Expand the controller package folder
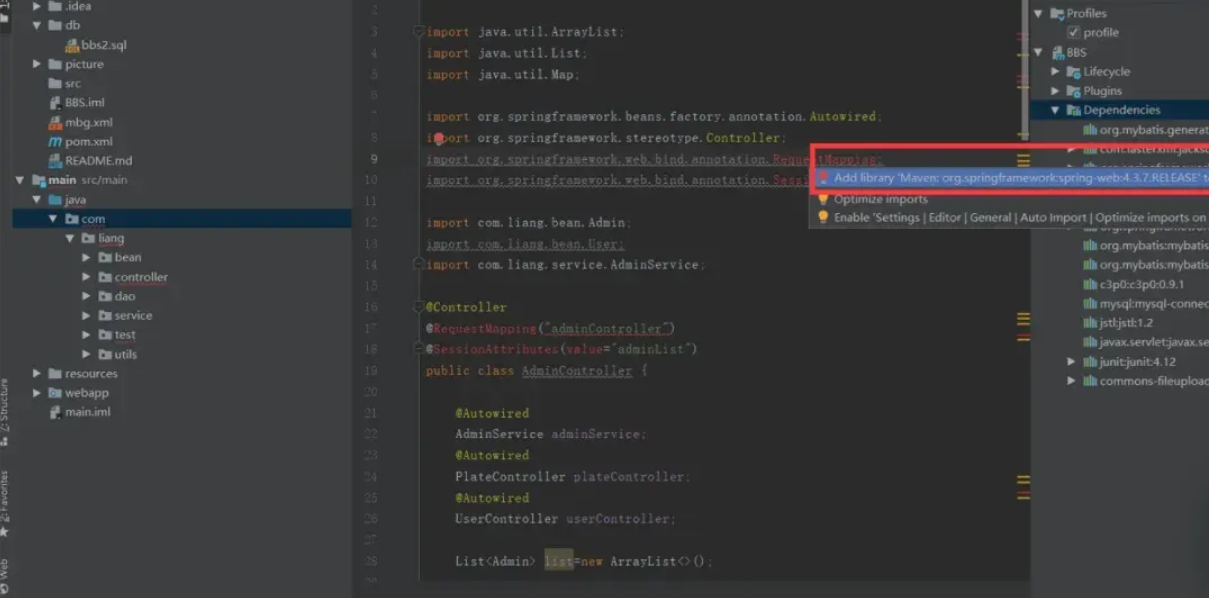 (x=87, y=277)
